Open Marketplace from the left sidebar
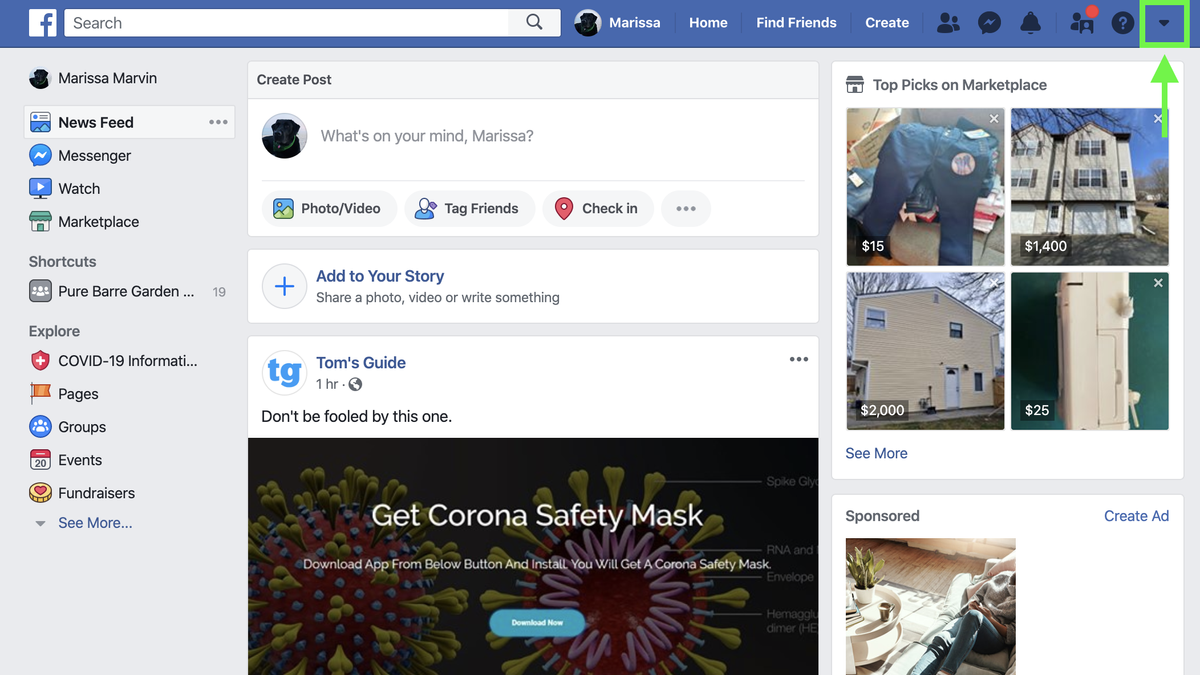1200x675 pixels. click(x=96, y=221)
